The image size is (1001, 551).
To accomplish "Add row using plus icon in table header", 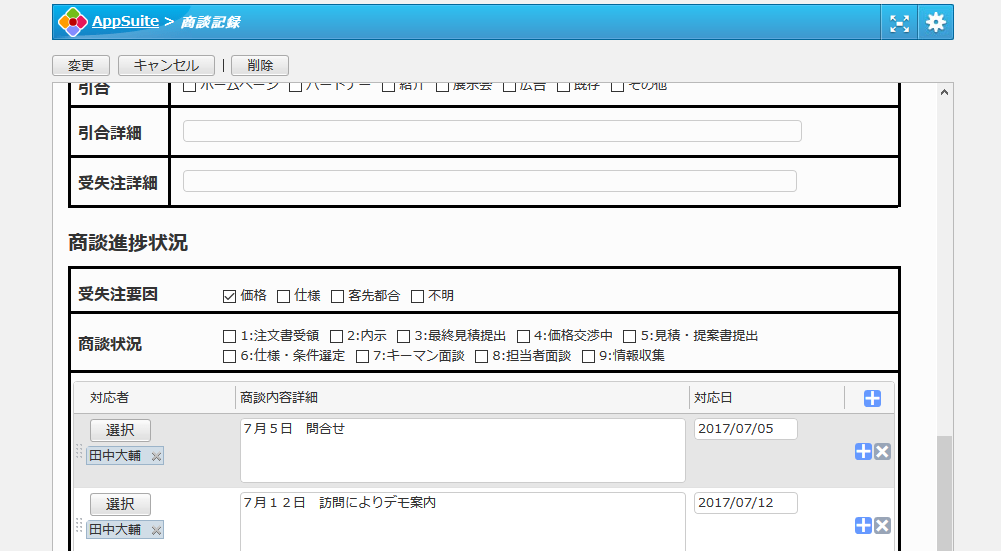I will (872, 399).
